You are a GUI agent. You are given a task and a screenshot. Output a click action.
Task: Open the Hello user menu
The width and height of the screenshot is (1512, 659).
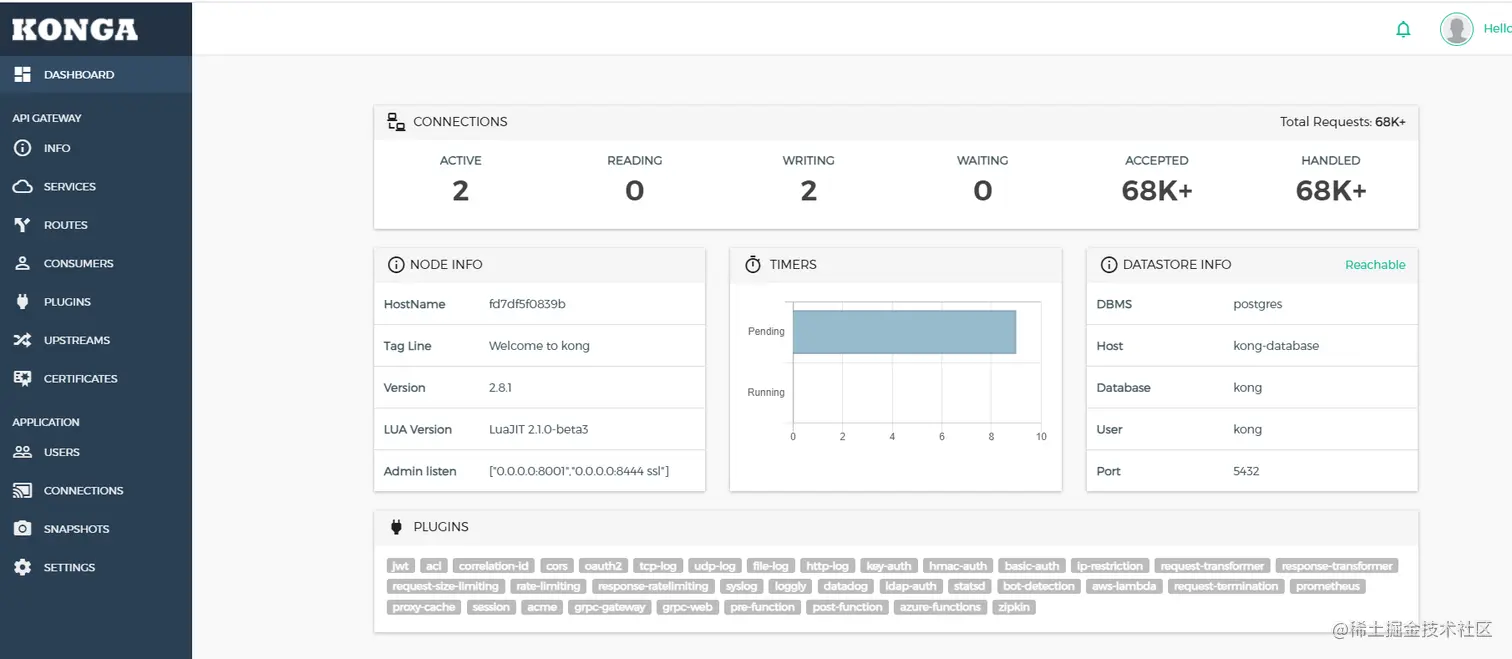(x=1496, y=29)
